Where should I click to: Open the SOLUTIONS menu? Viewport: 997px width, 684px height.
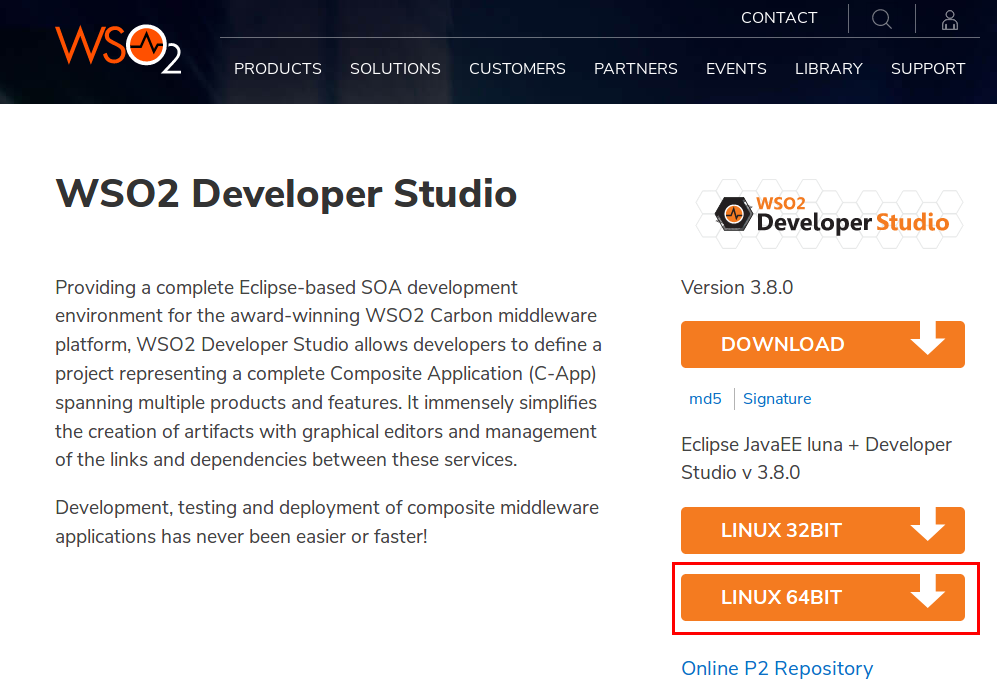(395, 69)
